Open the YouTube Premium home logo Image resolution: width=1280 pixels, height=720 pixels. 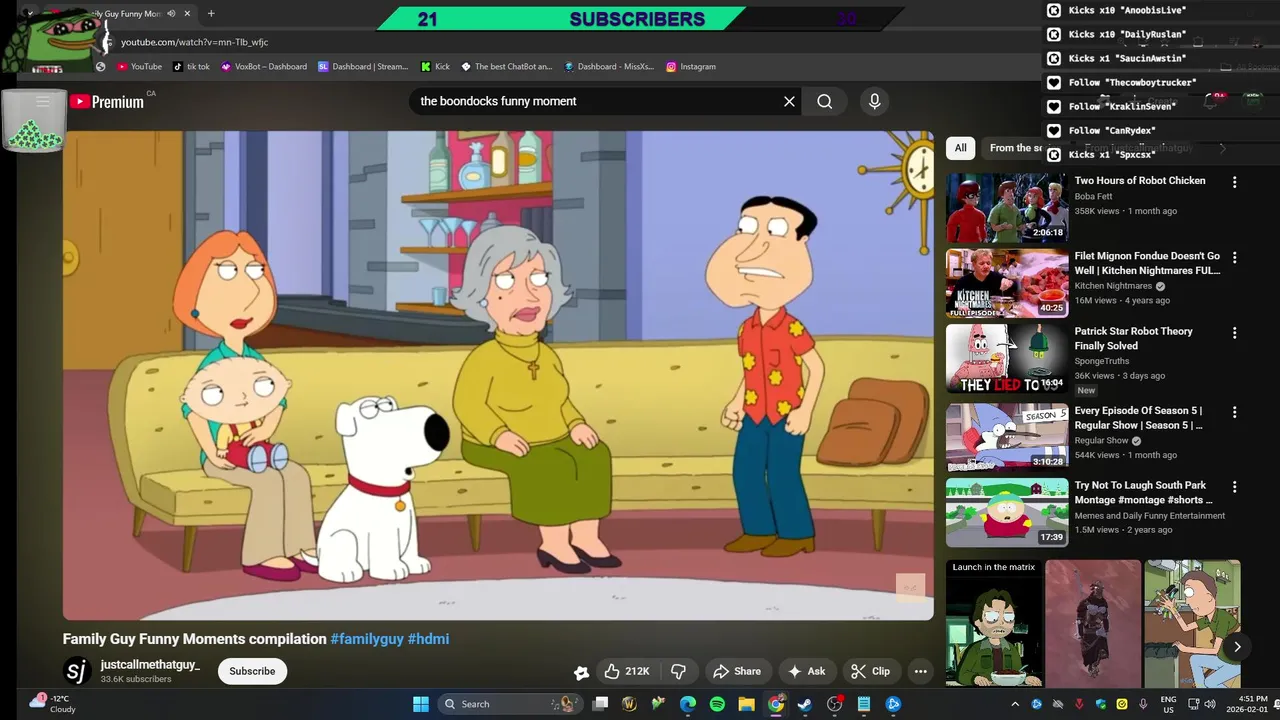pyautogui.click(x=106, y=101)
